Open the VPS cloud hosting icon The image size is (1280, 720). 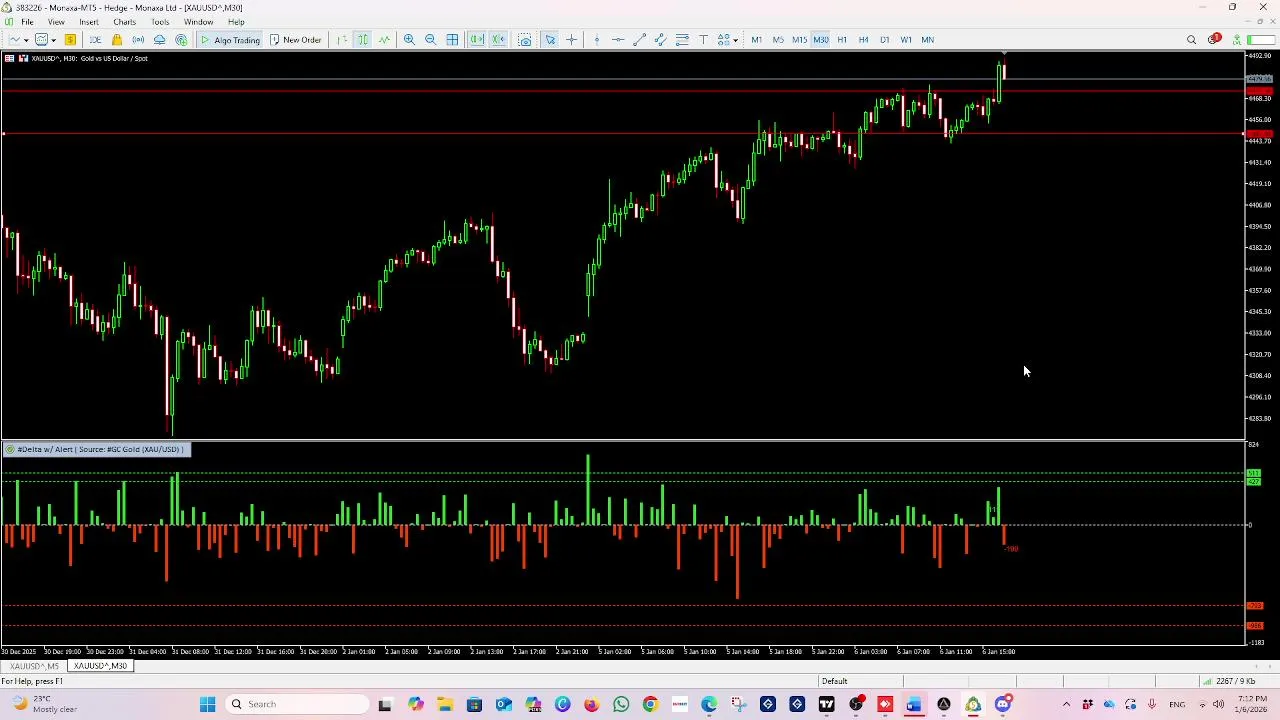pyautogui.click(x=159, y=40)
